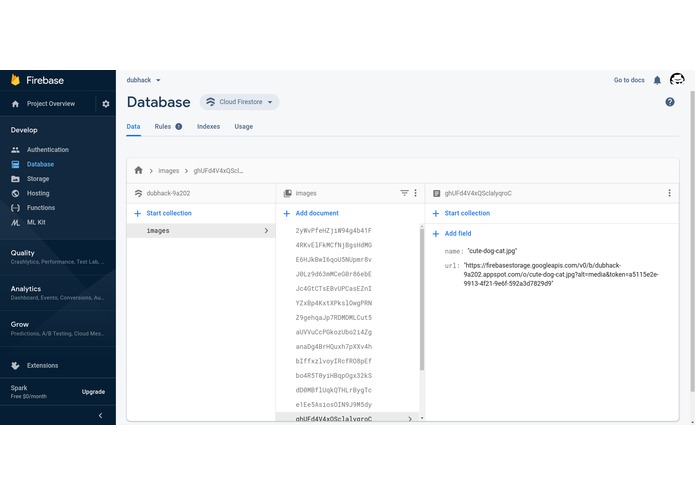Open project settings gear icon
The width and height of the screenshot is (695, 494).
tap(105, 104)
